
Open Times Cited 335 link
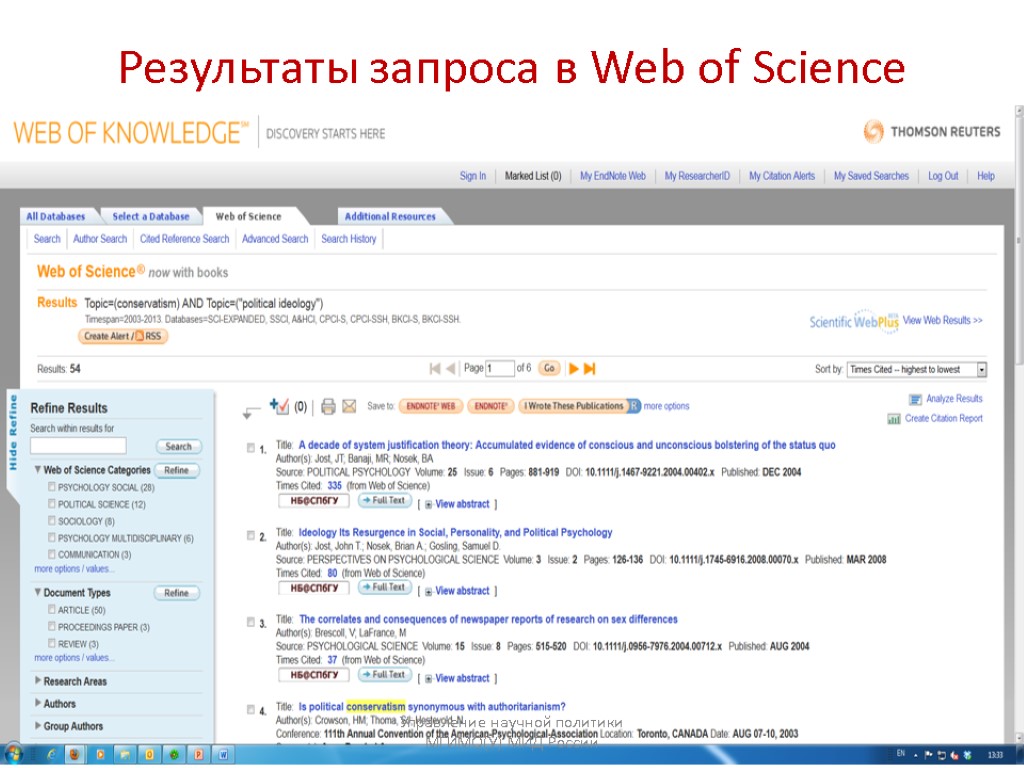[334, 486]
